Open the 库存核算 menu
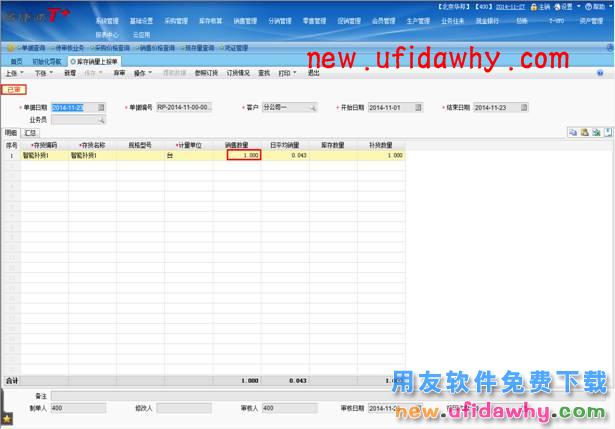The height and width of the screenshot is (429, 615). 211,21
